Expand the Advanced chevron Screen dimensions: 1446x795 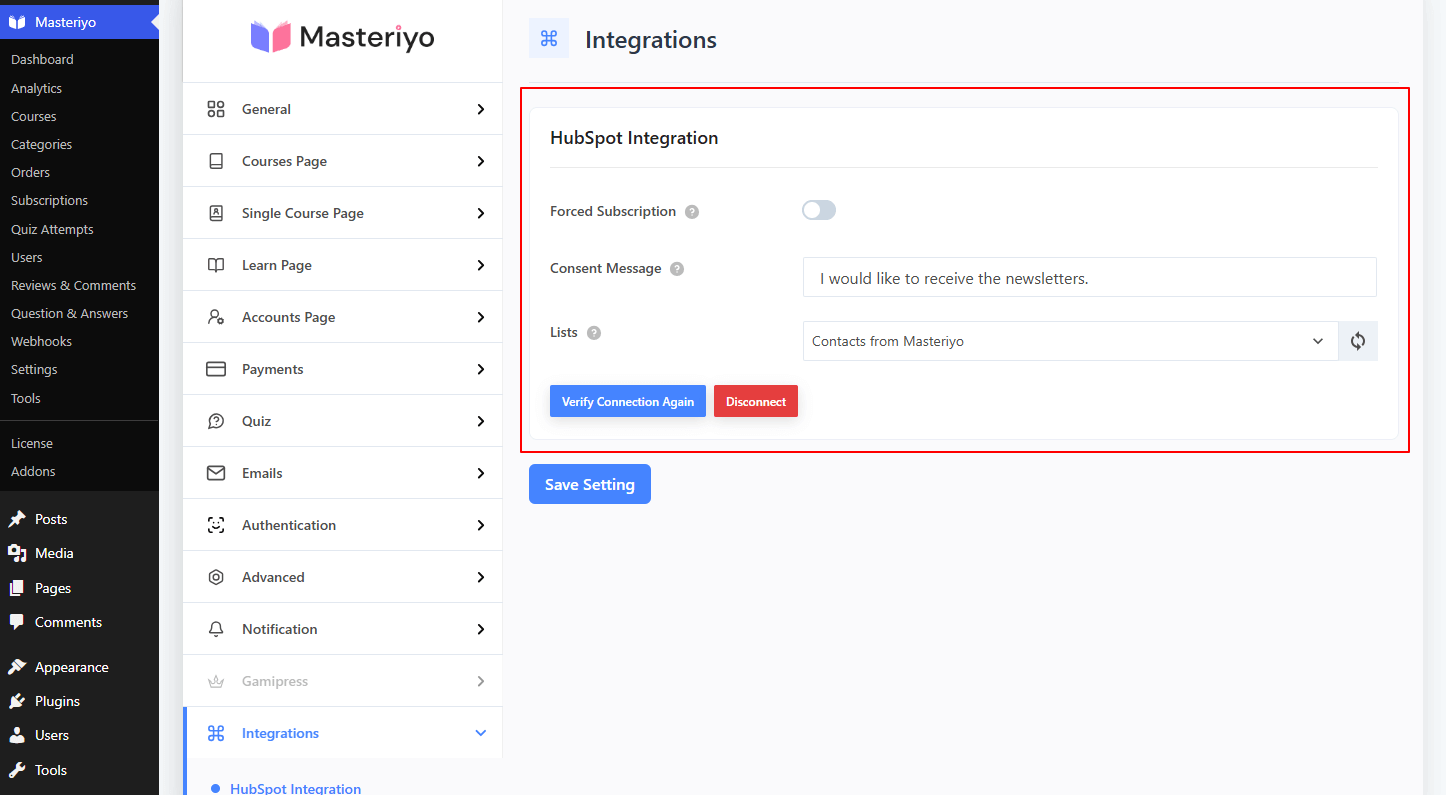coord(481,577)
